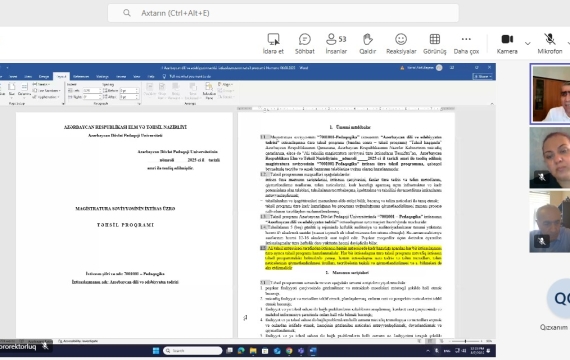The width and height of the screenshot is (570, 360).
Task: Change layout using the Görünüş icon
Action: click(435, 44)
